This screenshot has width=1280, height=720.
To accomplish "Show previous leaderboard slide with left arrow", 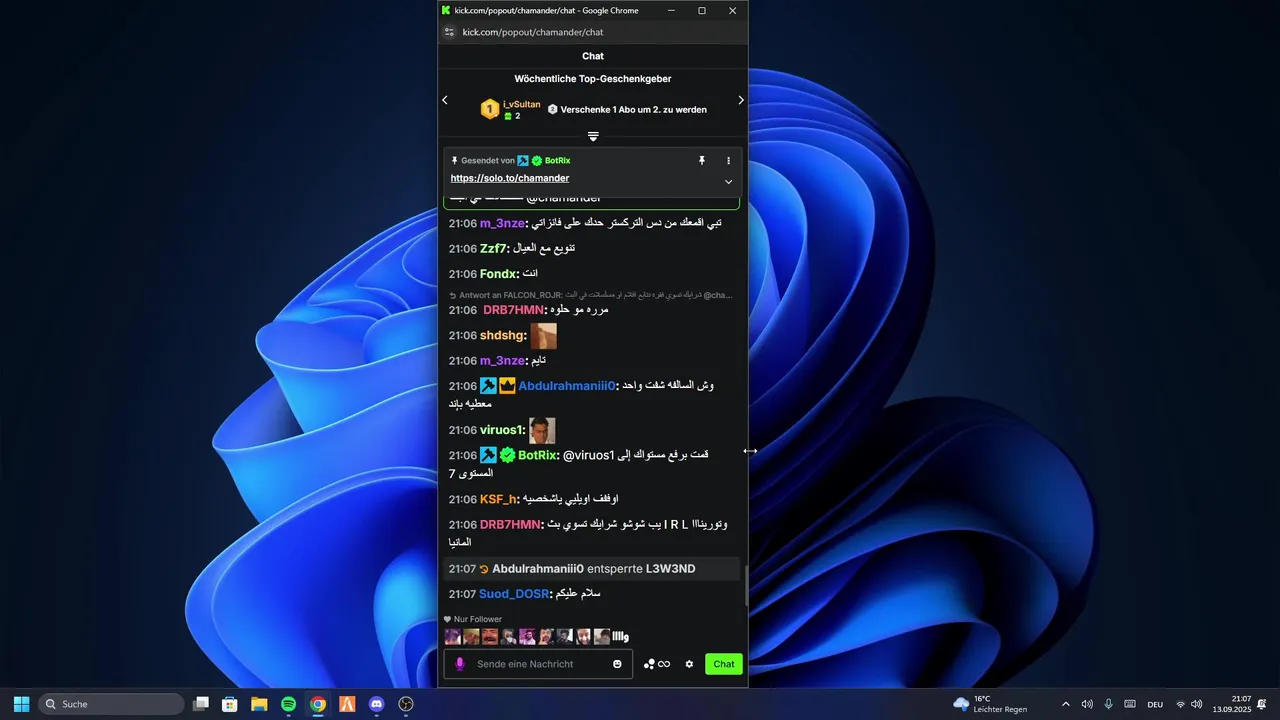I will (x=445, y=100).
